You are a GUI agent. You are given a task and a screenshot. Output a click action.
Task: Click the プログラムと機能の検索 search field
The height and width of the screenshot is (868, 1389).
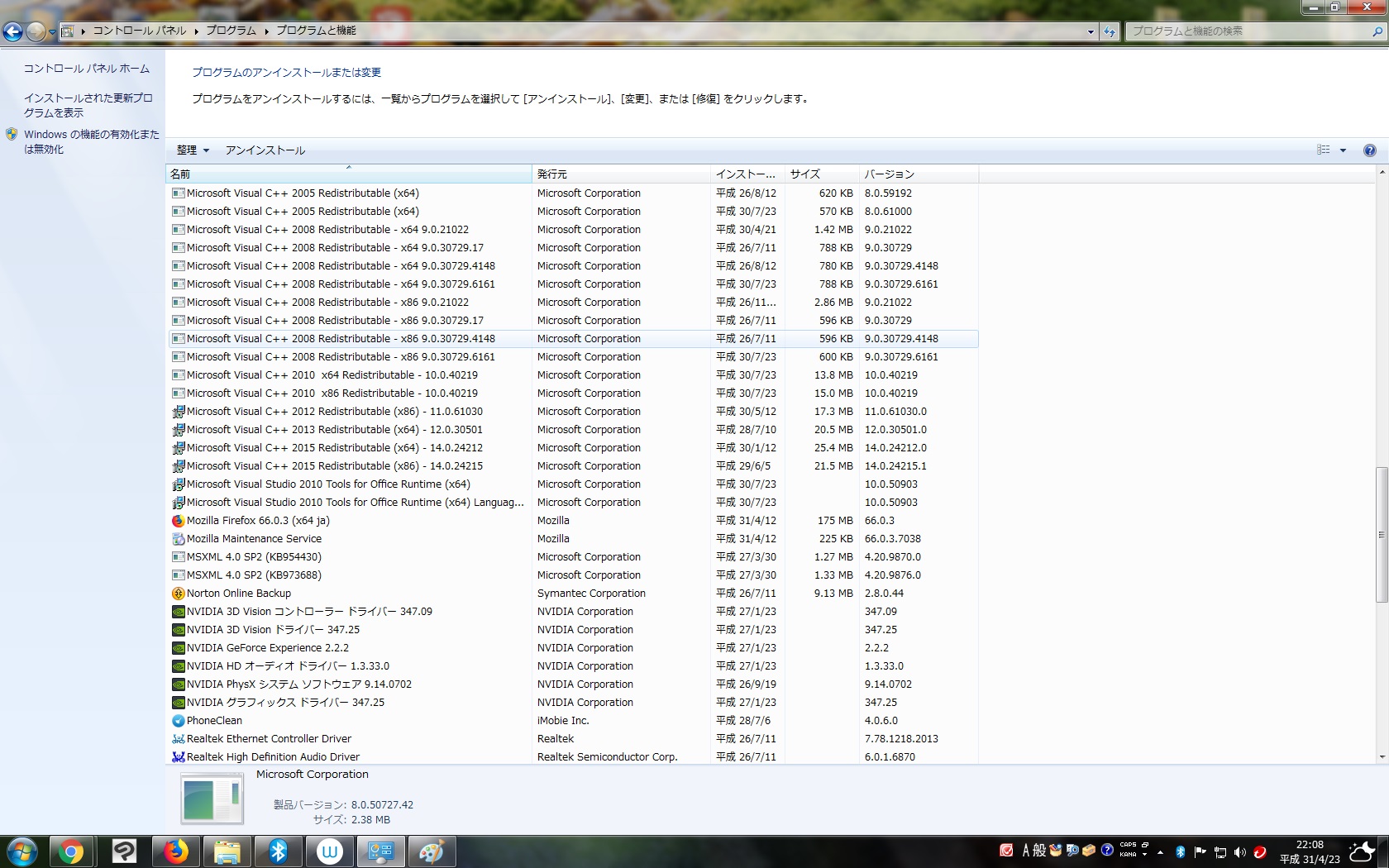(x=1247, y=31)
